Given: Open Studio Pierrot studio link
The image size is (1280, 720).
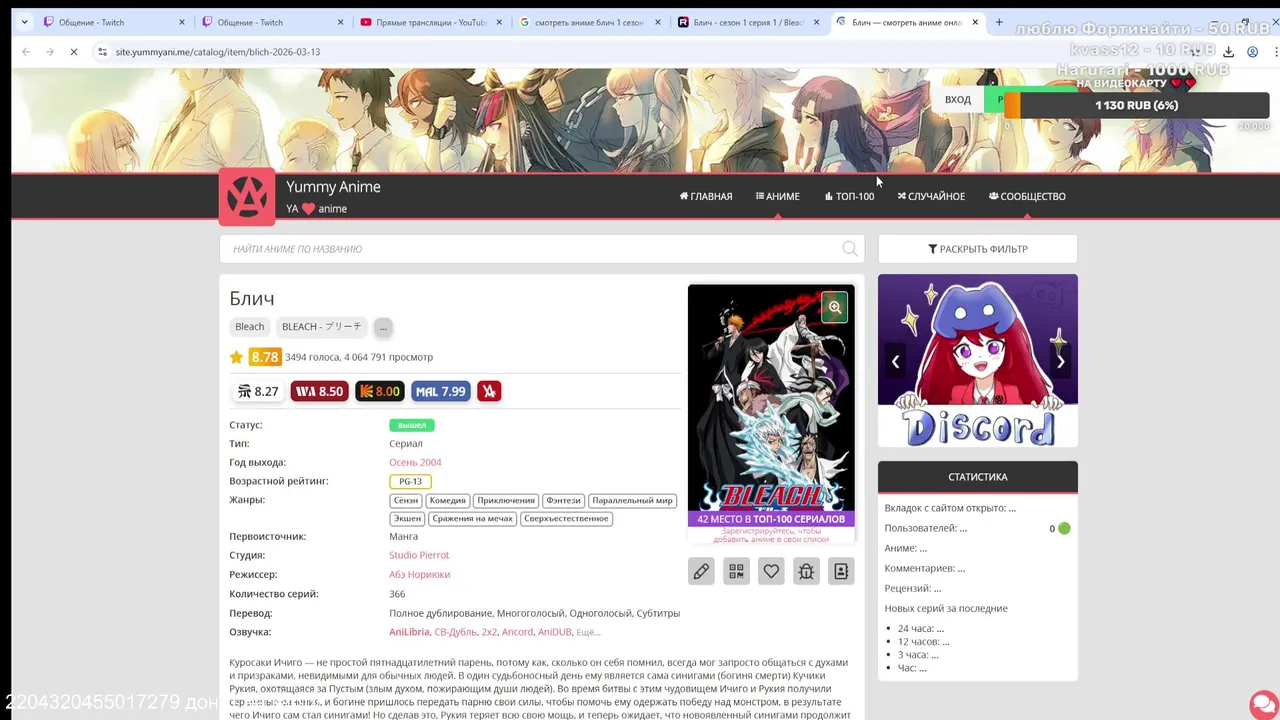Looking at the screenshot, I should pyautogui.click(x=419, y=555).
